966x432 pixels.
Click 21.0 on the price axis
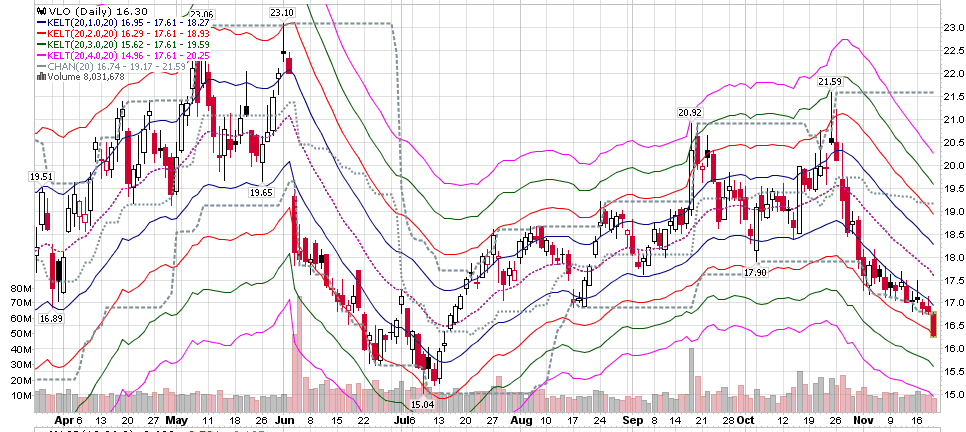tap(954, 120)
